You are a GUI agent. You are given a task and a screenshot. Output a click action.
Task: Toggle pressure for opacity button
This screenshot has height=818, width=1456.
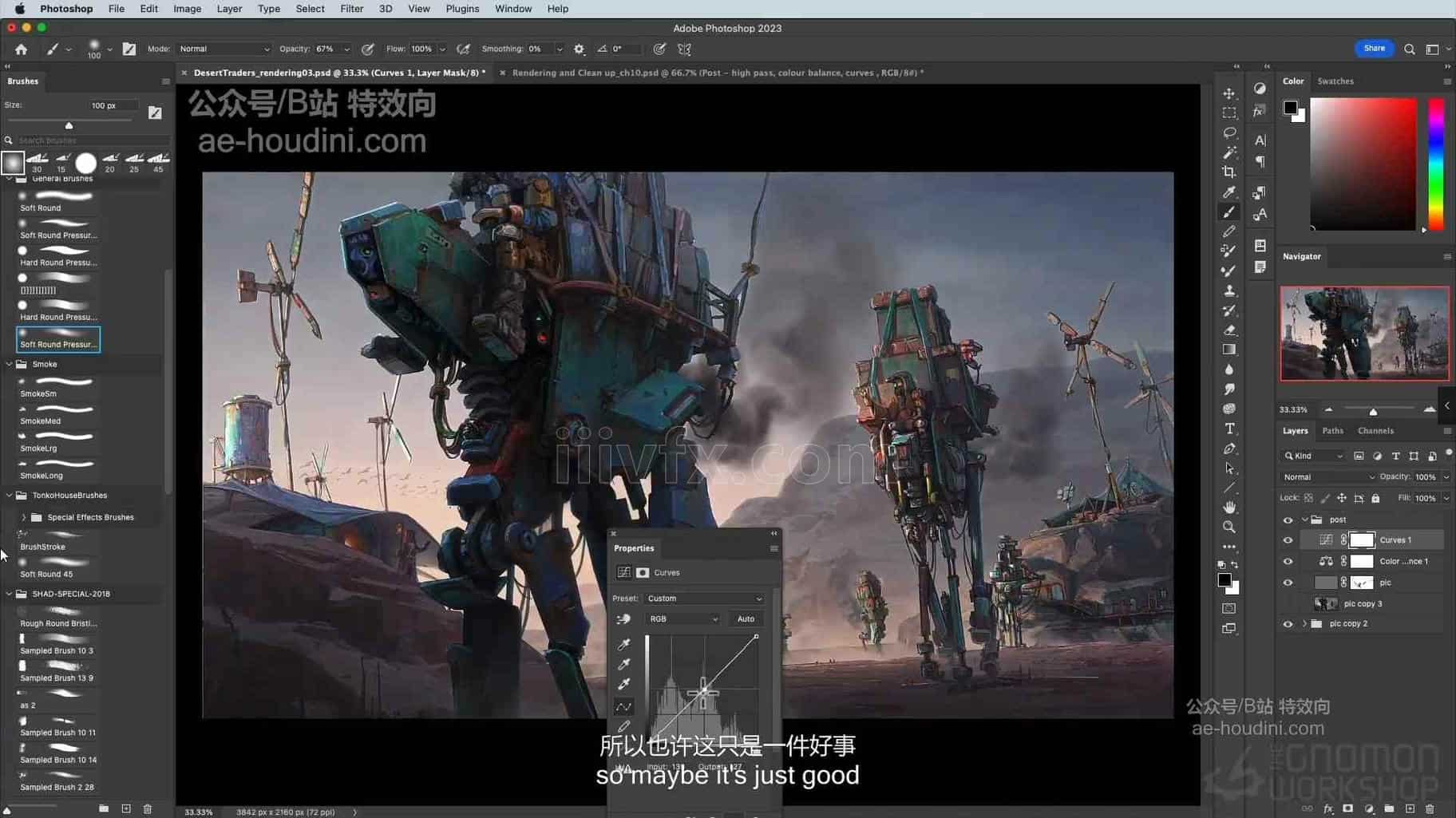[x=368, y=49]
